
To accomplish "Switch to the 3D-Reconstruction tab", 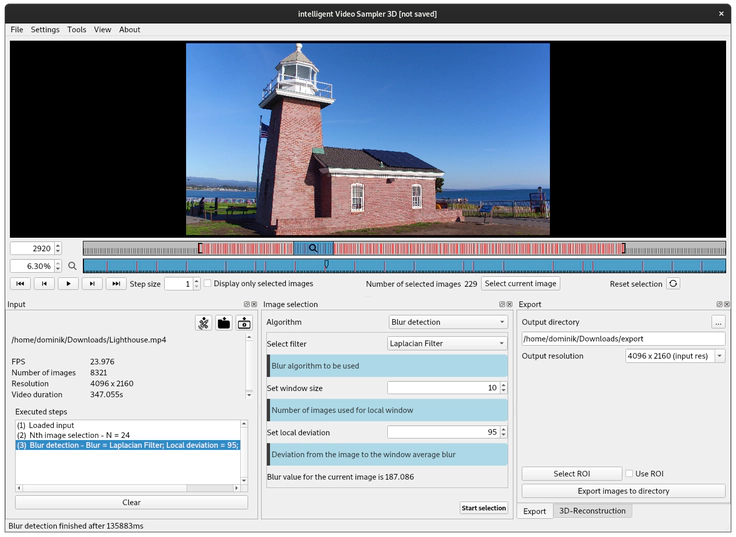I will click(x=592, y=511).
